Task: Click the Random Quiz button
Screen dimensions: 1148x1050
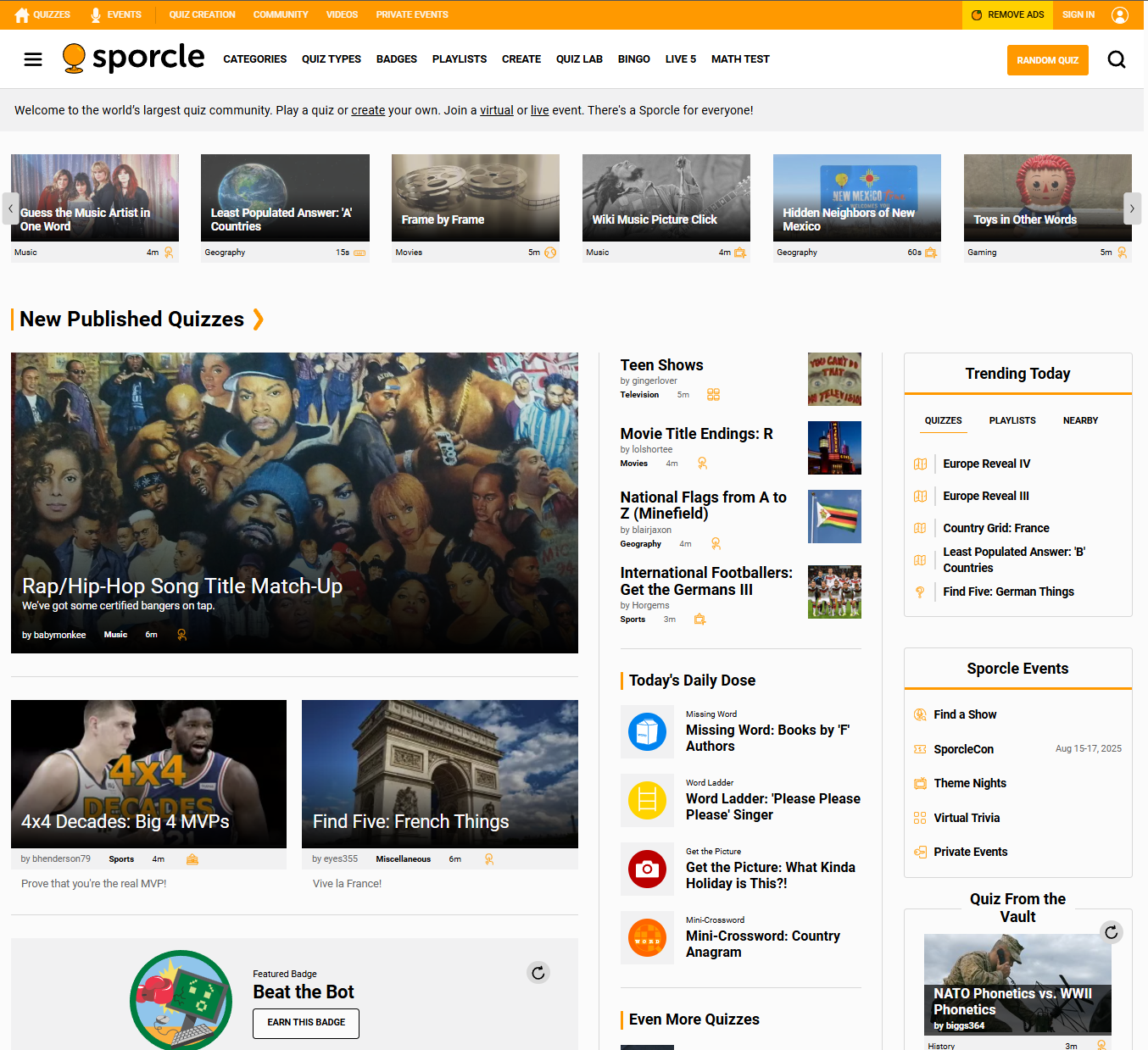Action: [x=1047, y=60]
